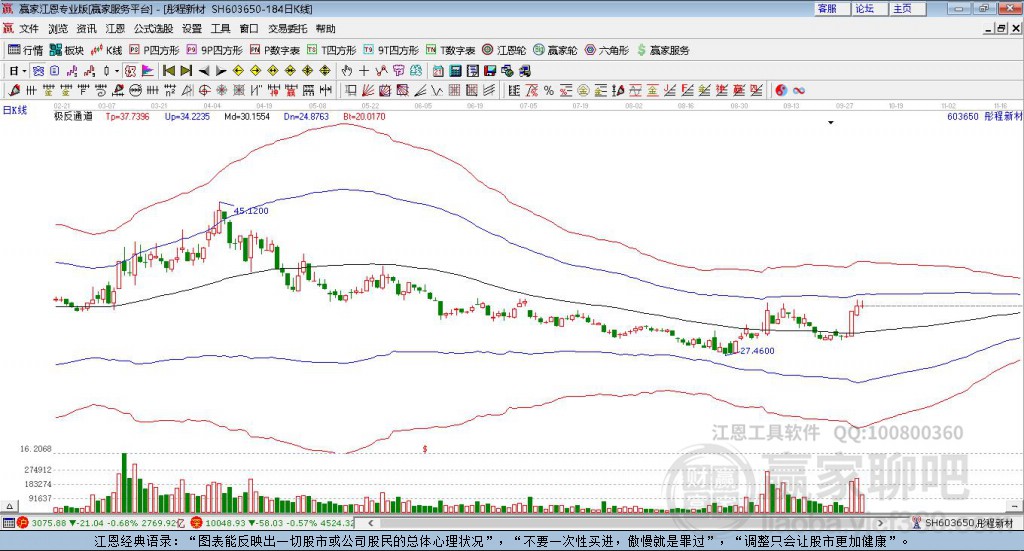Open the P数字表 tool
This screenshot has width=1024, height=551.
pos(274,50)
